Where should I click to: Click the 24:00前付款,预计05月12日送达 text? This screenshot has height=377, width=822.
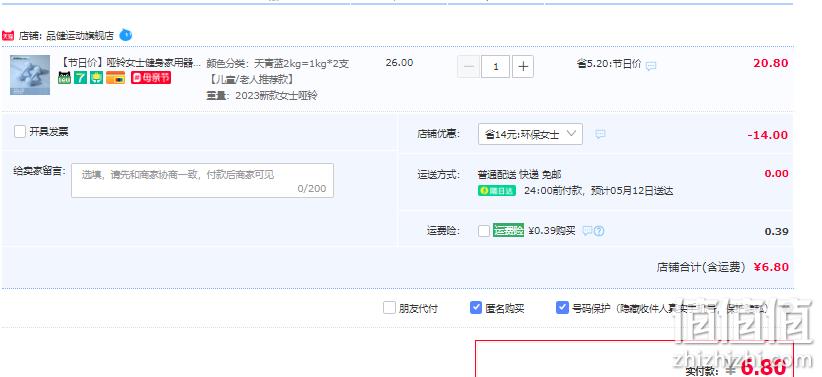599,191
